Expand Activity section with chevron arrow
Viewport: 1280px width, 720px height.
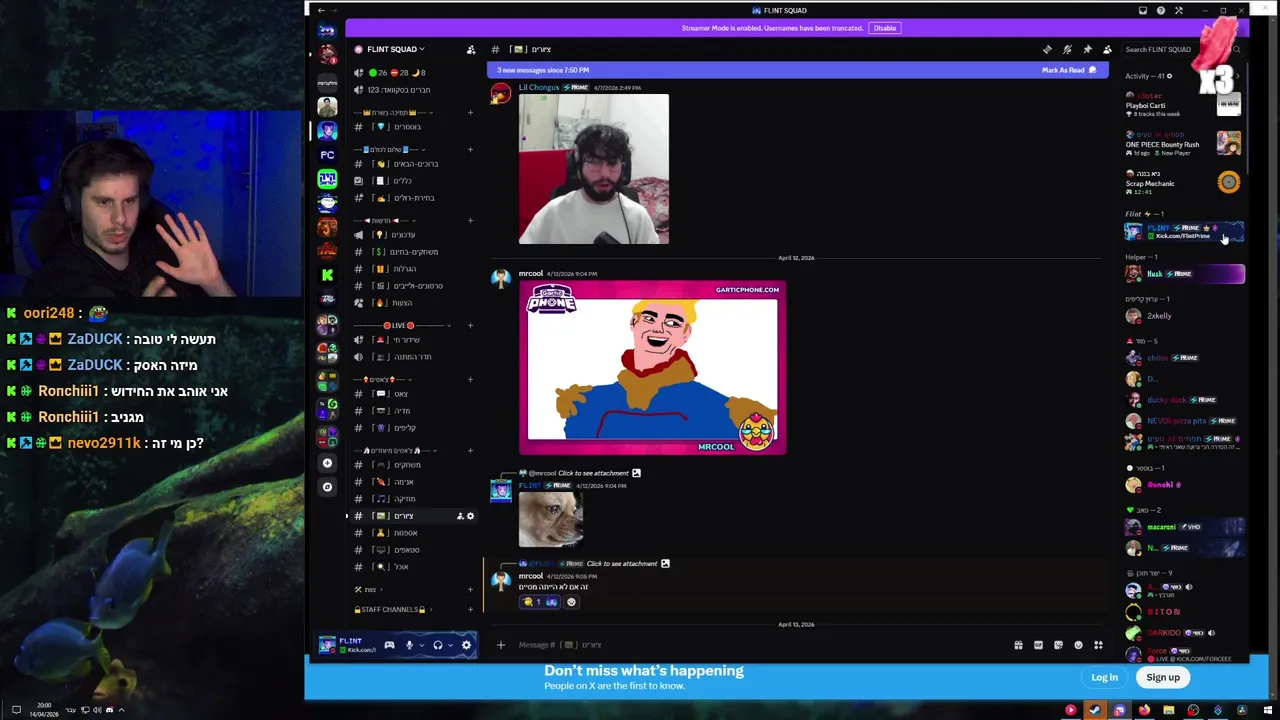tap(1237, 76)
